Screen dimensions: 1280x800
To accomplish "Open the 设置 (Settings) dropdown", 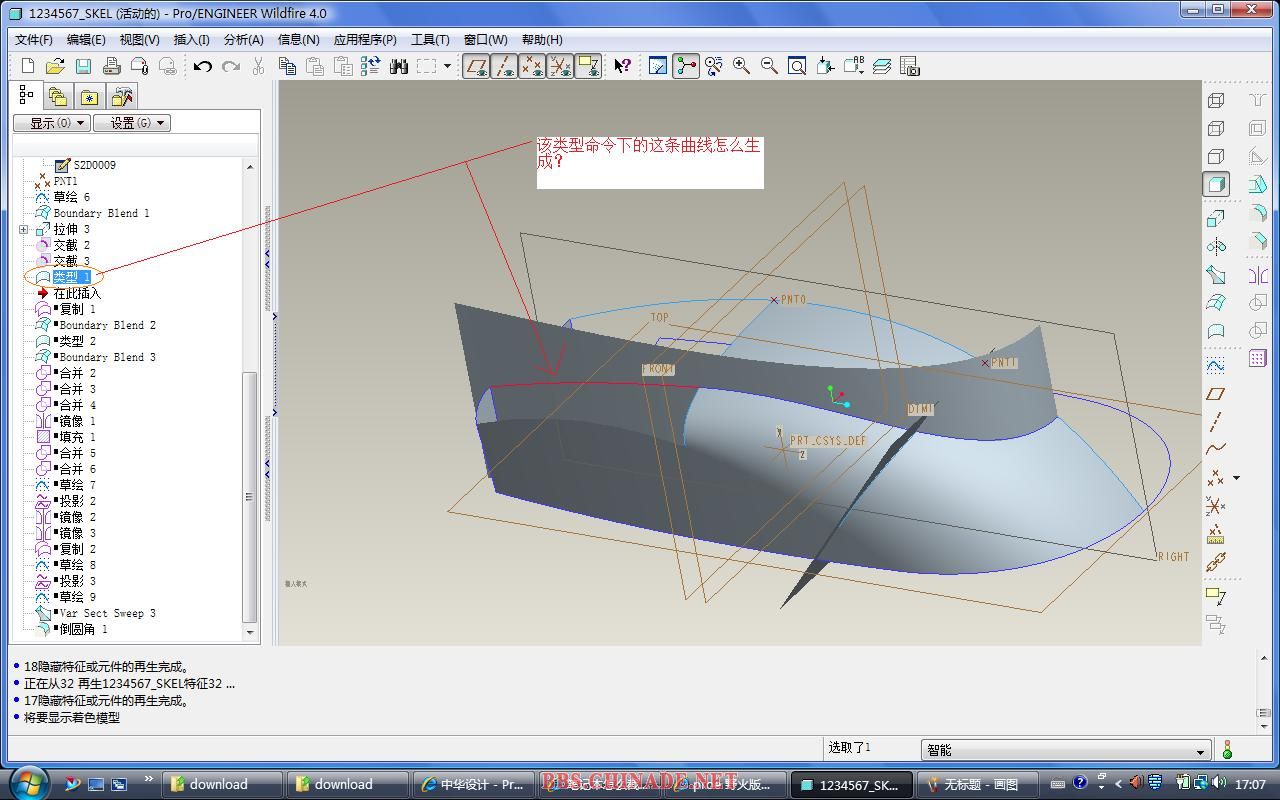I will 132,123.
